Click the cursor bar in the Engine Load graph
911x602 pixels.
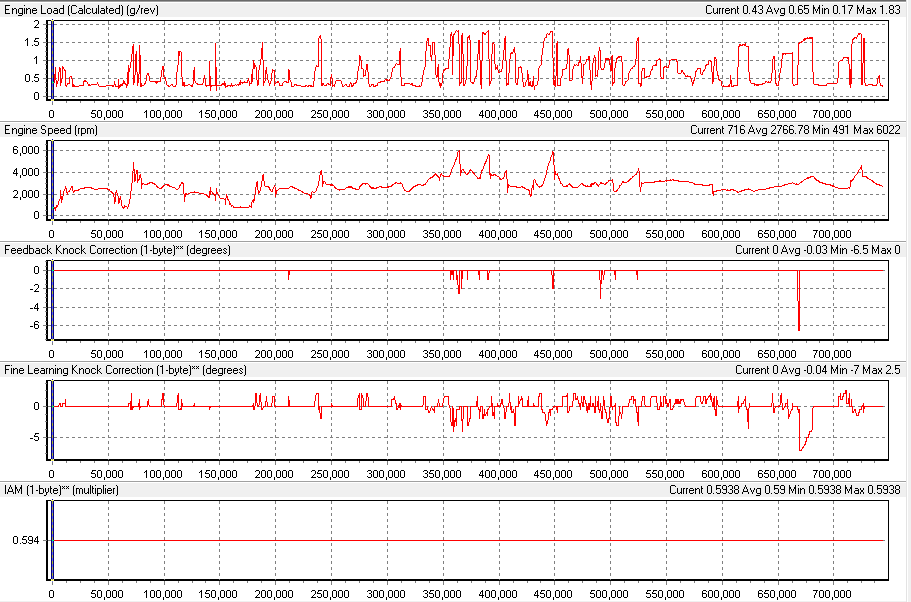(52, 58)
